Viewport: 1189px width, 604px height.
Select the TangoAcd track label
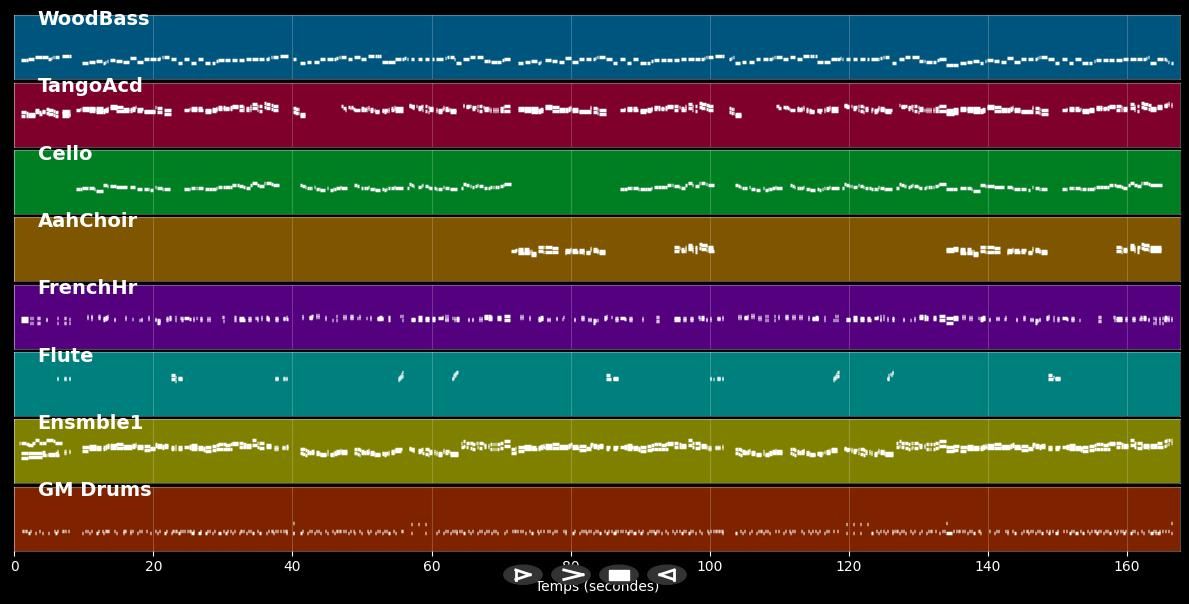tap(90, 86)
